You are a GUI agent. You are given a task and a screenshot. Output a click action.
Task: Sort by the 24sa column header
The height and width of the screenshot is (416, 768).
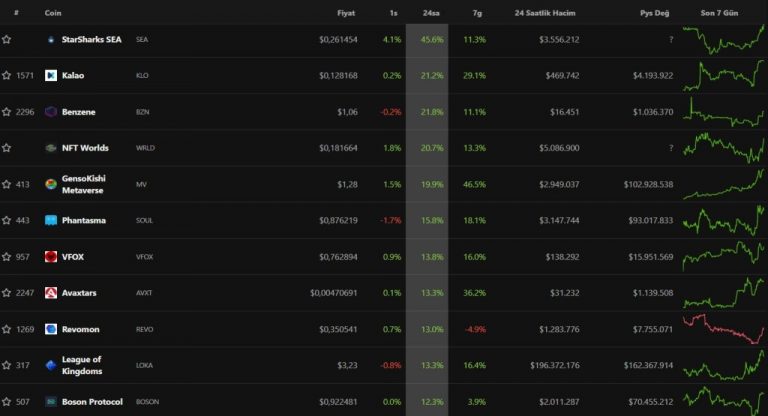pos(431,13)
